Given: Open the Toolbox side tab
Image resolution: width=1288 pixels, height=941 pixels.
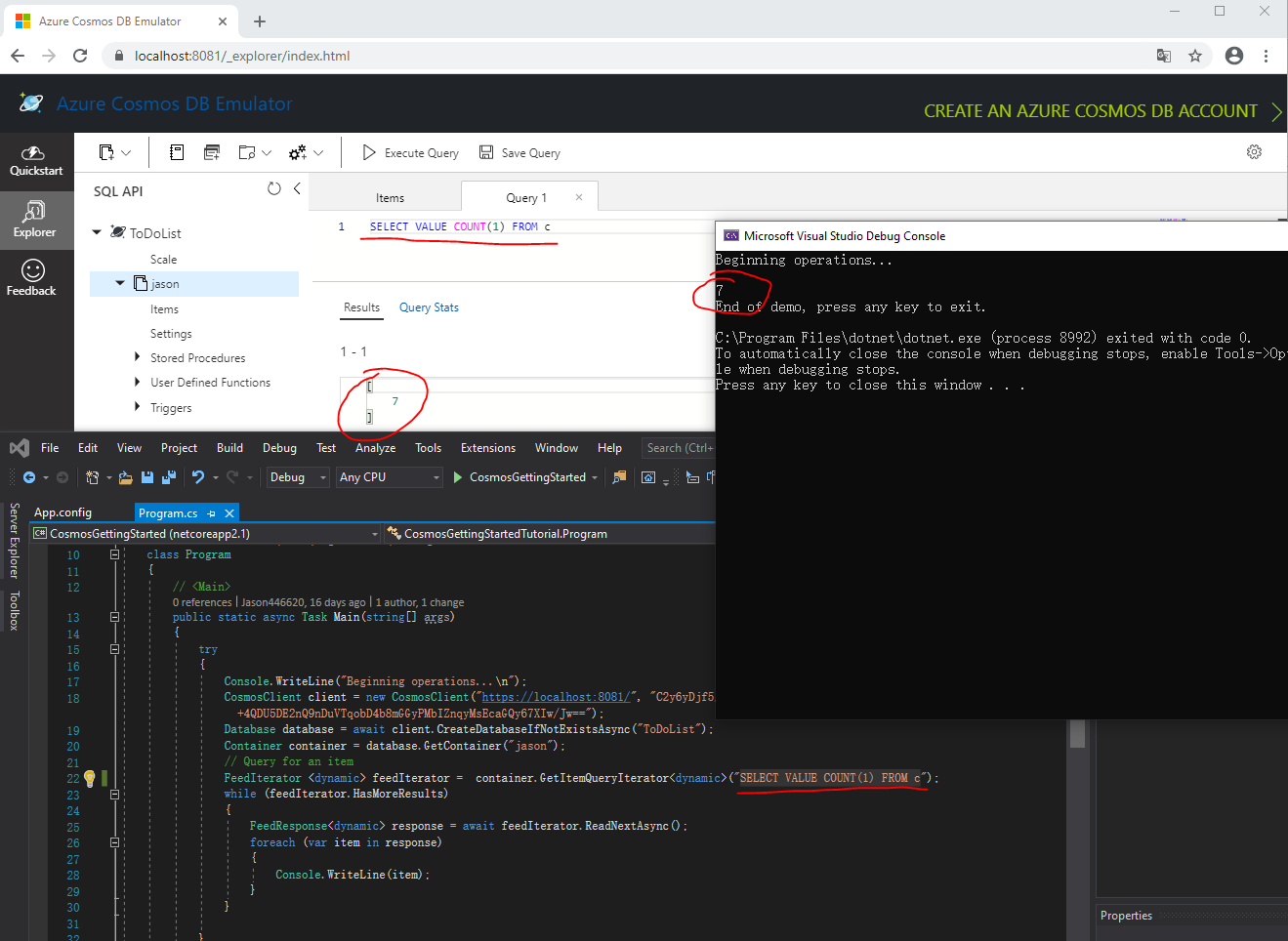Looking at the screenshot, I should [14, 610].
